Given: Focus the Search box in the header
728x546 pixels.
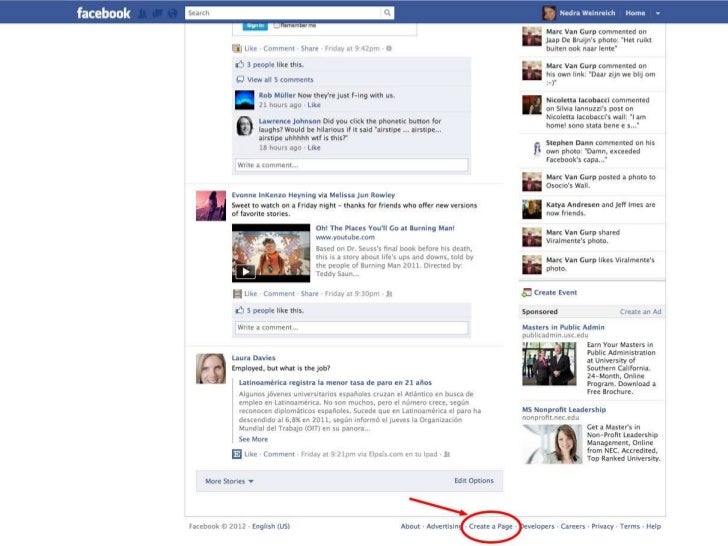Looking at the screenshot, I should (x=283, y=13).
